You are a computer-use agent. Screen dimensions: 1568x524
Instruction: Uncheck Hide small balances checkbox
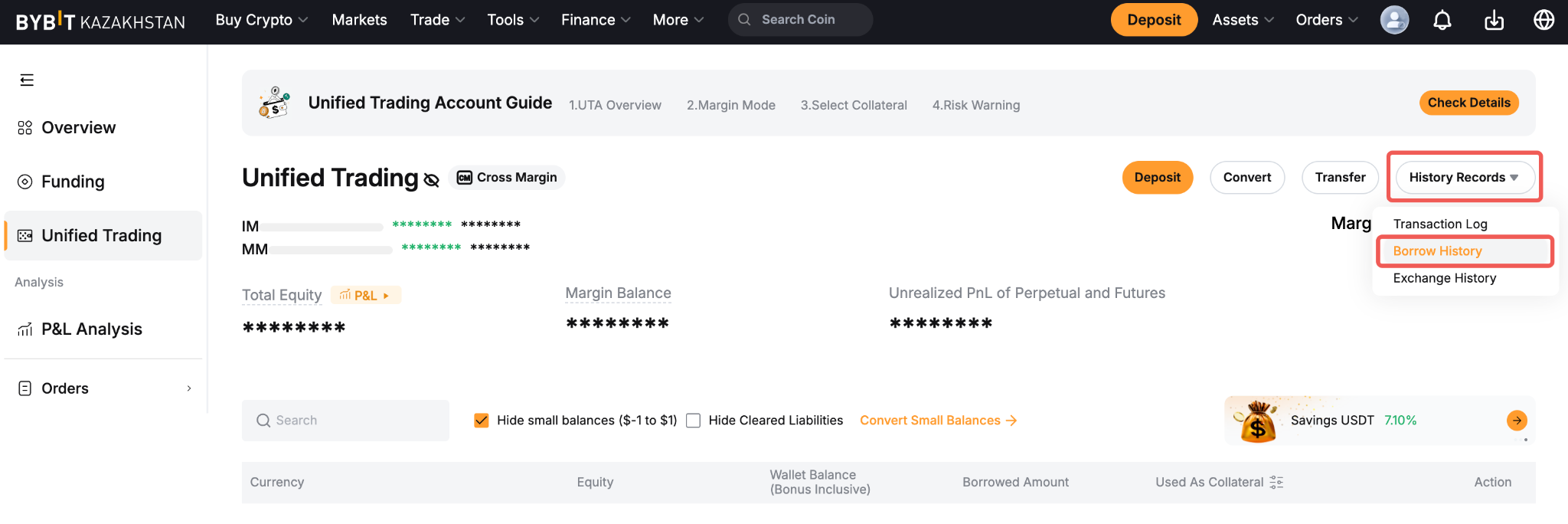[482, 421]
